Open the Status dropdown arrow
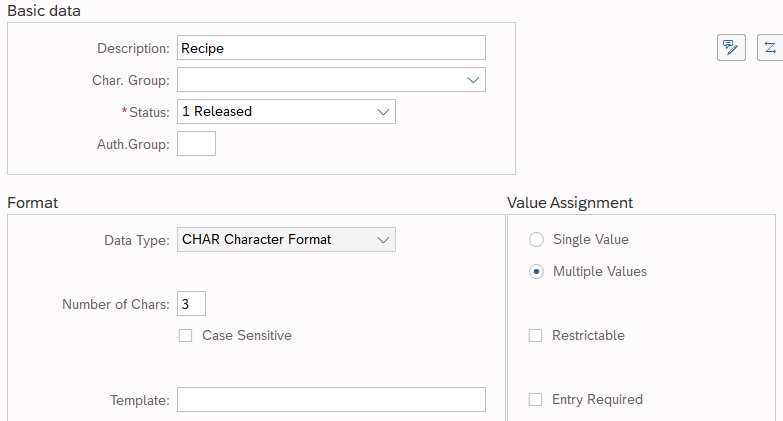 click(x=383, y=112)
